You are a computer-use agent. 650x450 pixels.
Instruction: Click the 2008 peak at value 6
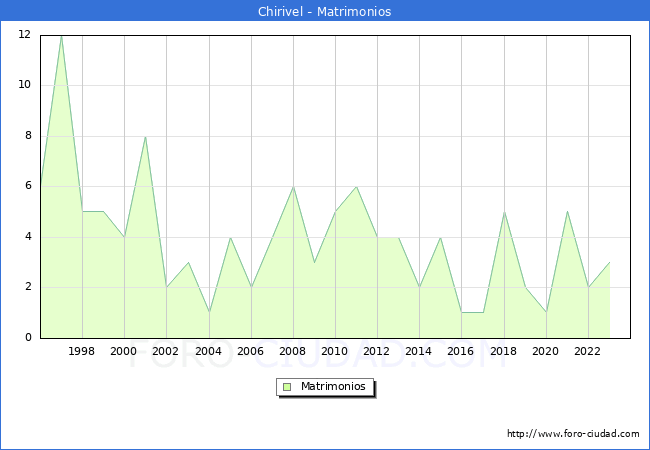coord(293,187)
